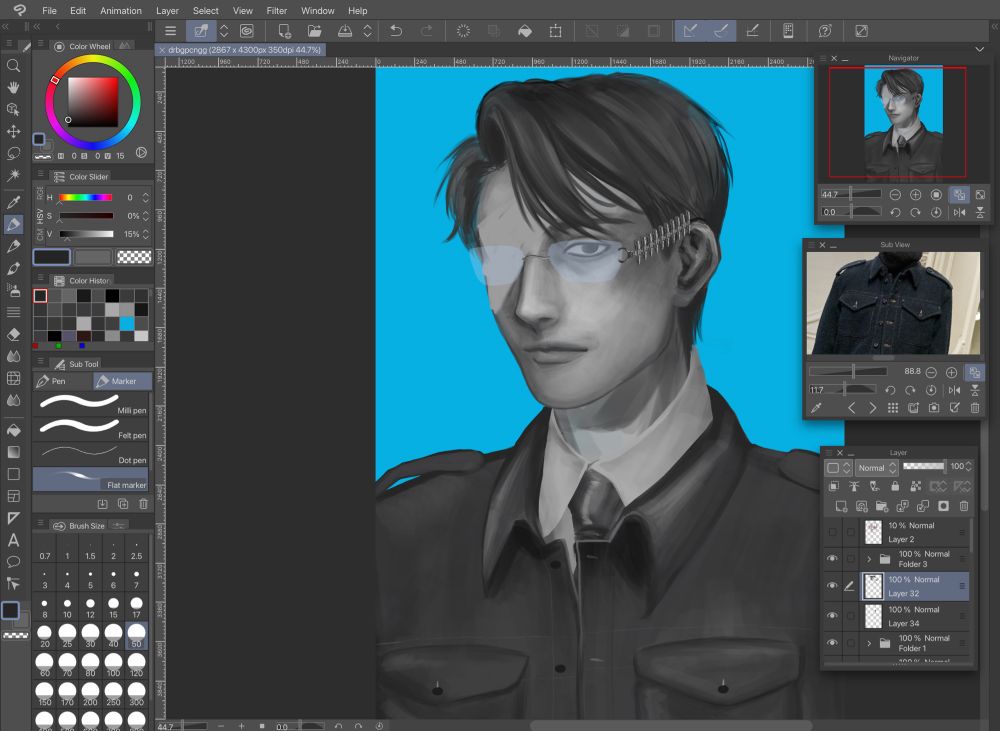Viewport: 1000px width, 731px height.
Task: Open the Filter menu
Action: 277,11
